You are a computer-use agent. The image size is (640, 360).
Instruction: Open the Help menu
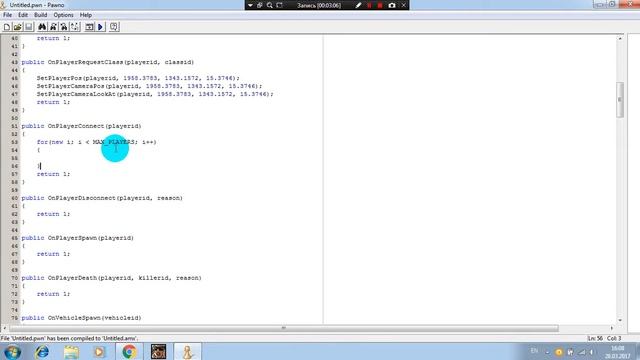(86, 15)
